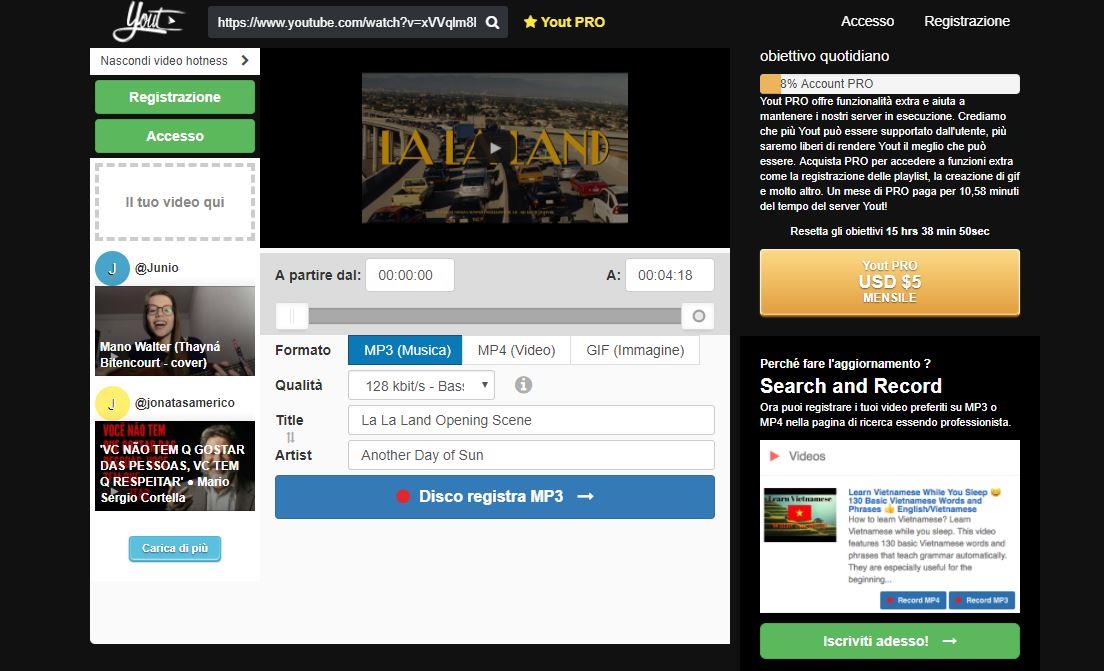Click the green Accesso sidebar button
1104x671 pixels.
point(175,136)
